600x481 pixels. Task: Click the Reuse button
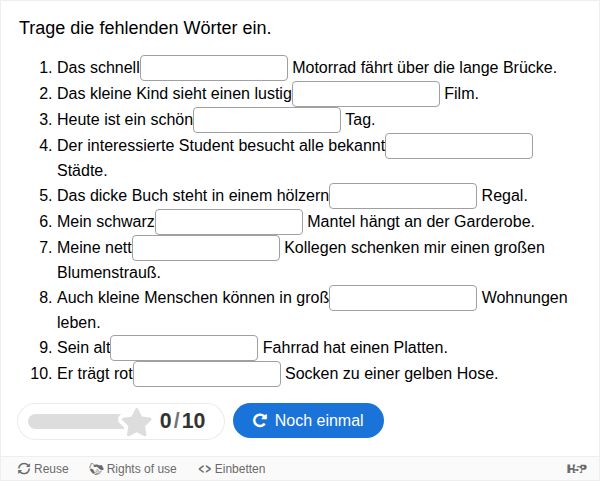43,469
